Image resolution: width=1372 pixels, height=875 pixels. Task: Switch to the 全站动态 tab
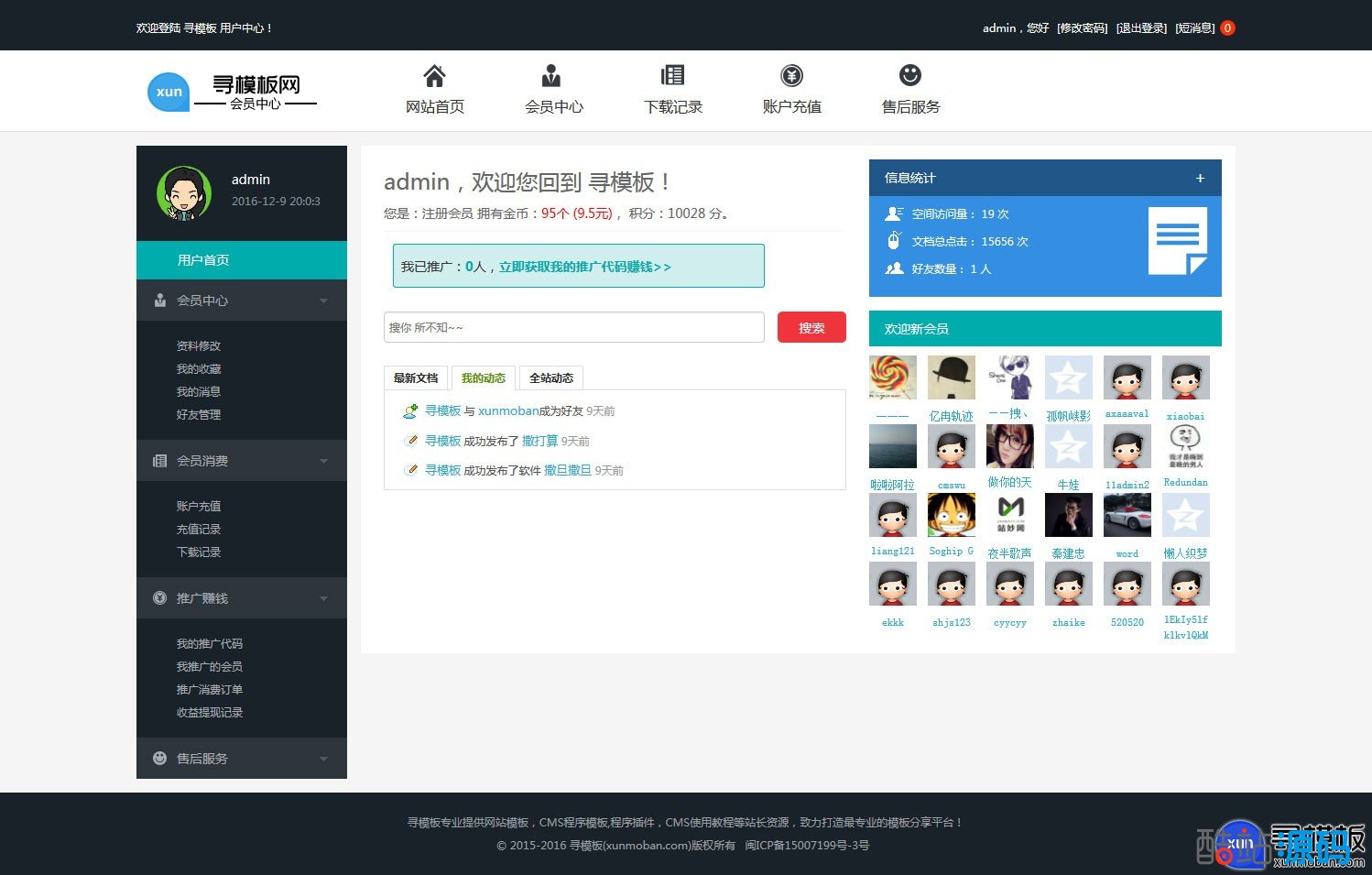(x=550, y=377)
